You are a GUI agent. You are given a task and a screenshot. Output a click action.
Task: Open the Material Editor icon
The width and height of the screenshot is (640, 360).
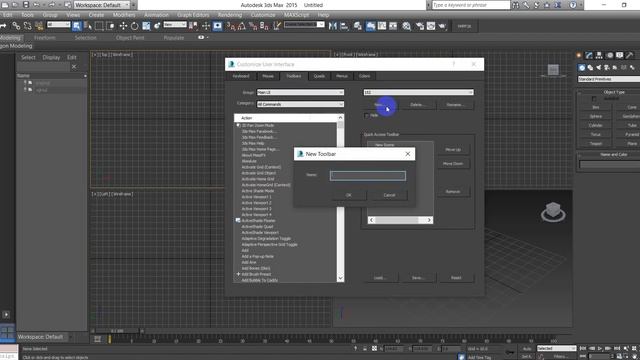tap(406, 26)
